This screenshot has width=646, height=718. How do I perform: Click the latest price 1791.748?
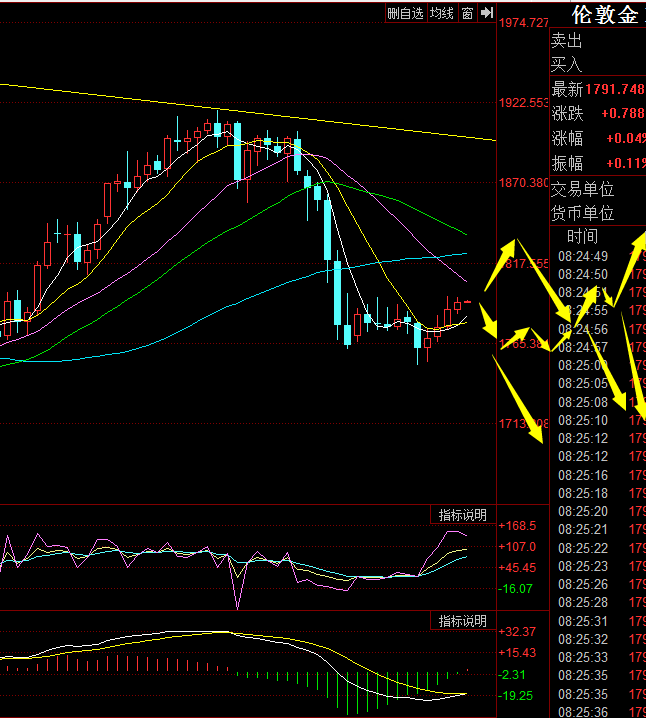(x=615, y=89)
